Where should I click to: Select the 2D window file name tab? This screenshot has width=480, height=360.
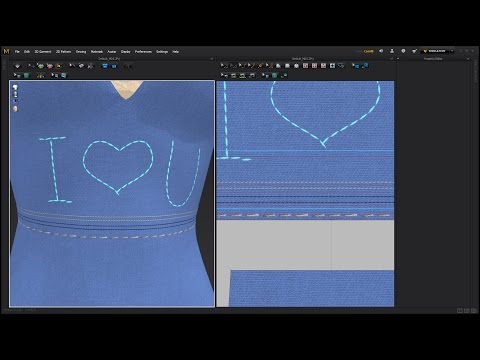tap(303, 59)
